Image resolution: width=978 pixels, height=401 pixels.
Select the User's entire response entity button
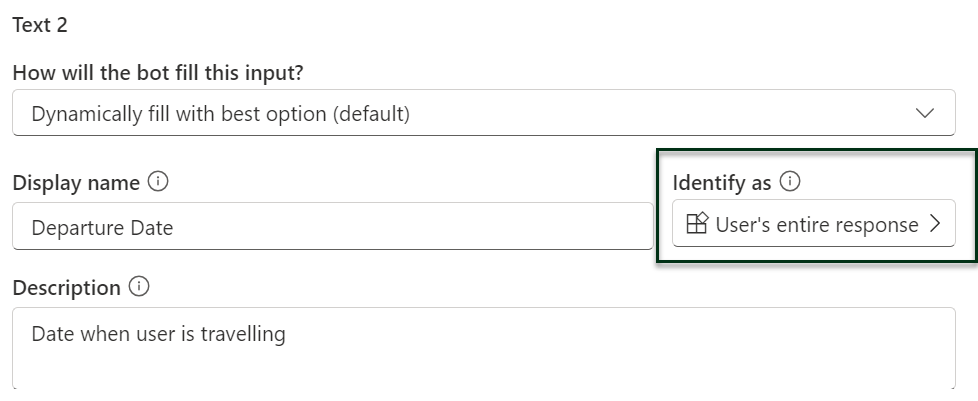click(x=813, y=224)
